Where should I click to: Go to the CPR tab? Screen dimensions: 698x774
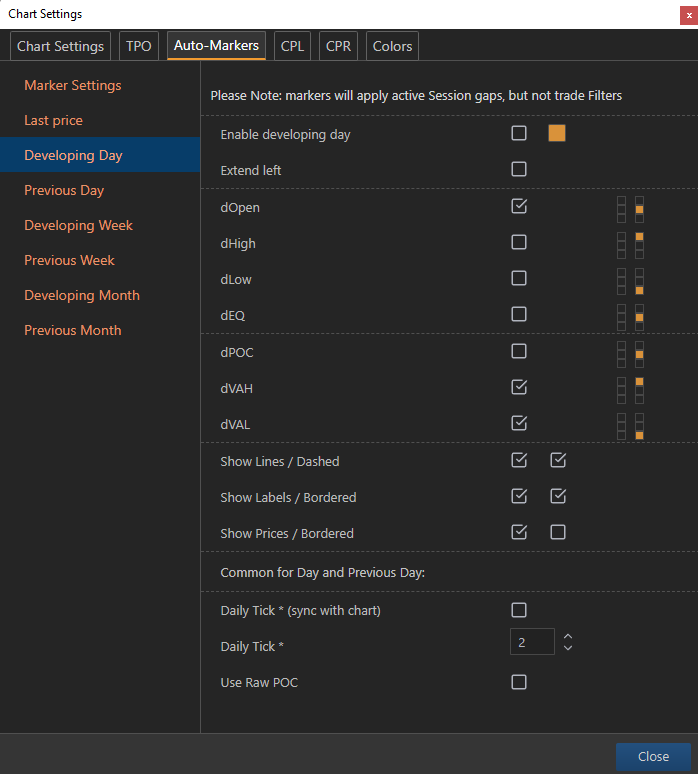338,46
